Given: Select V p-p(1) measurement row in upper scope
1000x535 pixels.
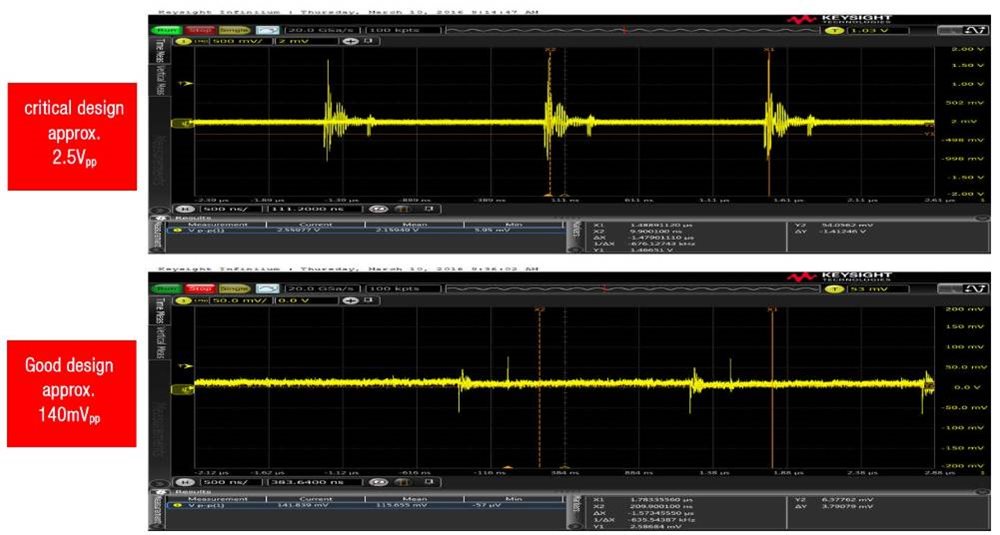Looking at the screenshot, I should [365, 230].
